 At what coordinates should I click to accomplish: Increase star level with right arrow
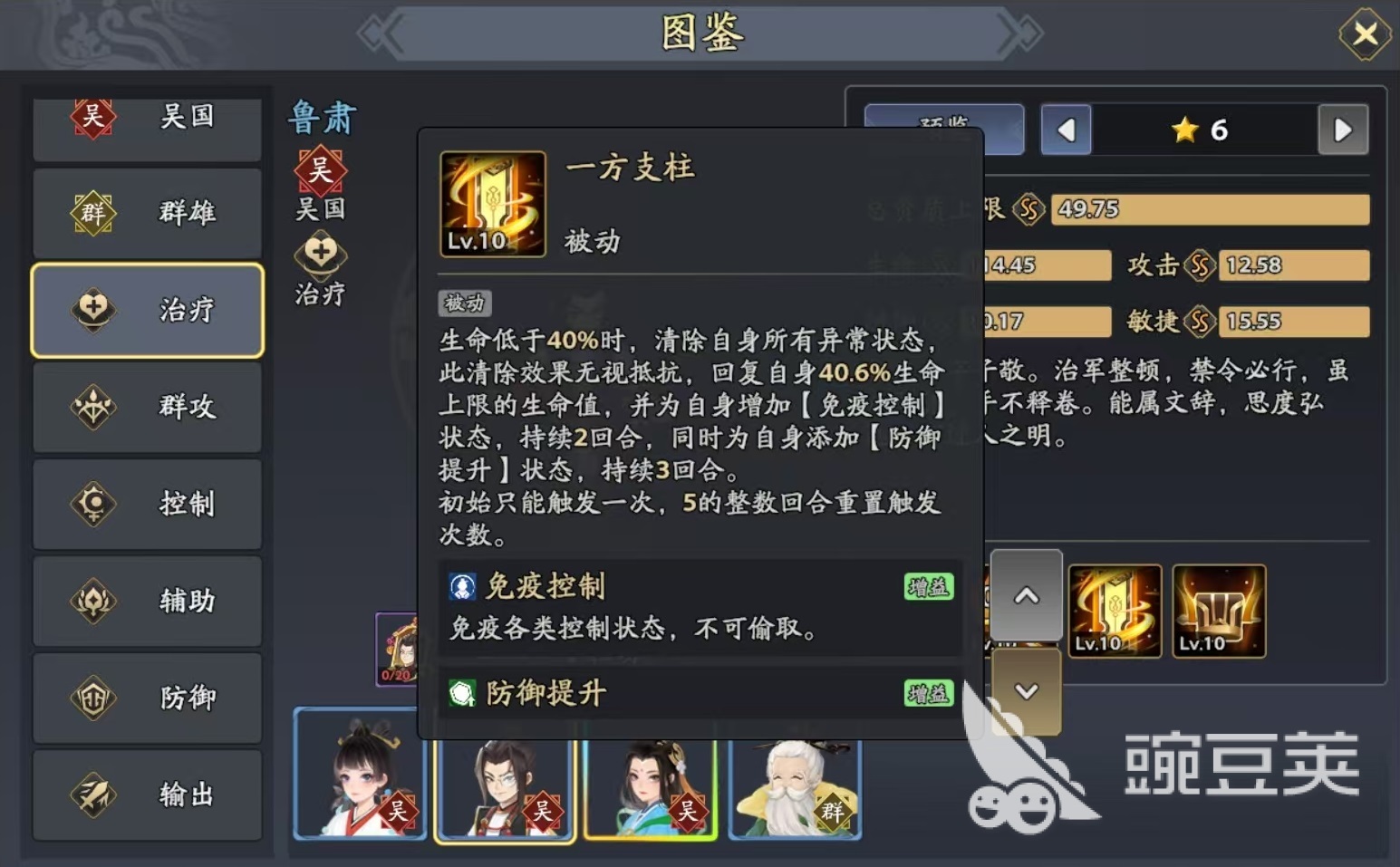click(1343, 130)
